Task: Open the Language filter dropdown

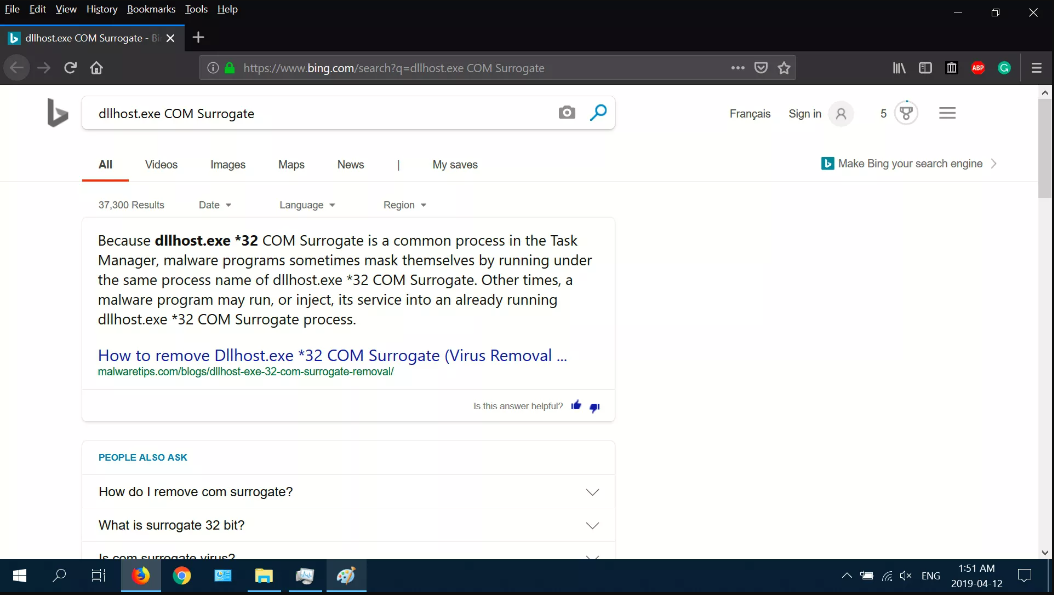Action: (x=307, y=205)
